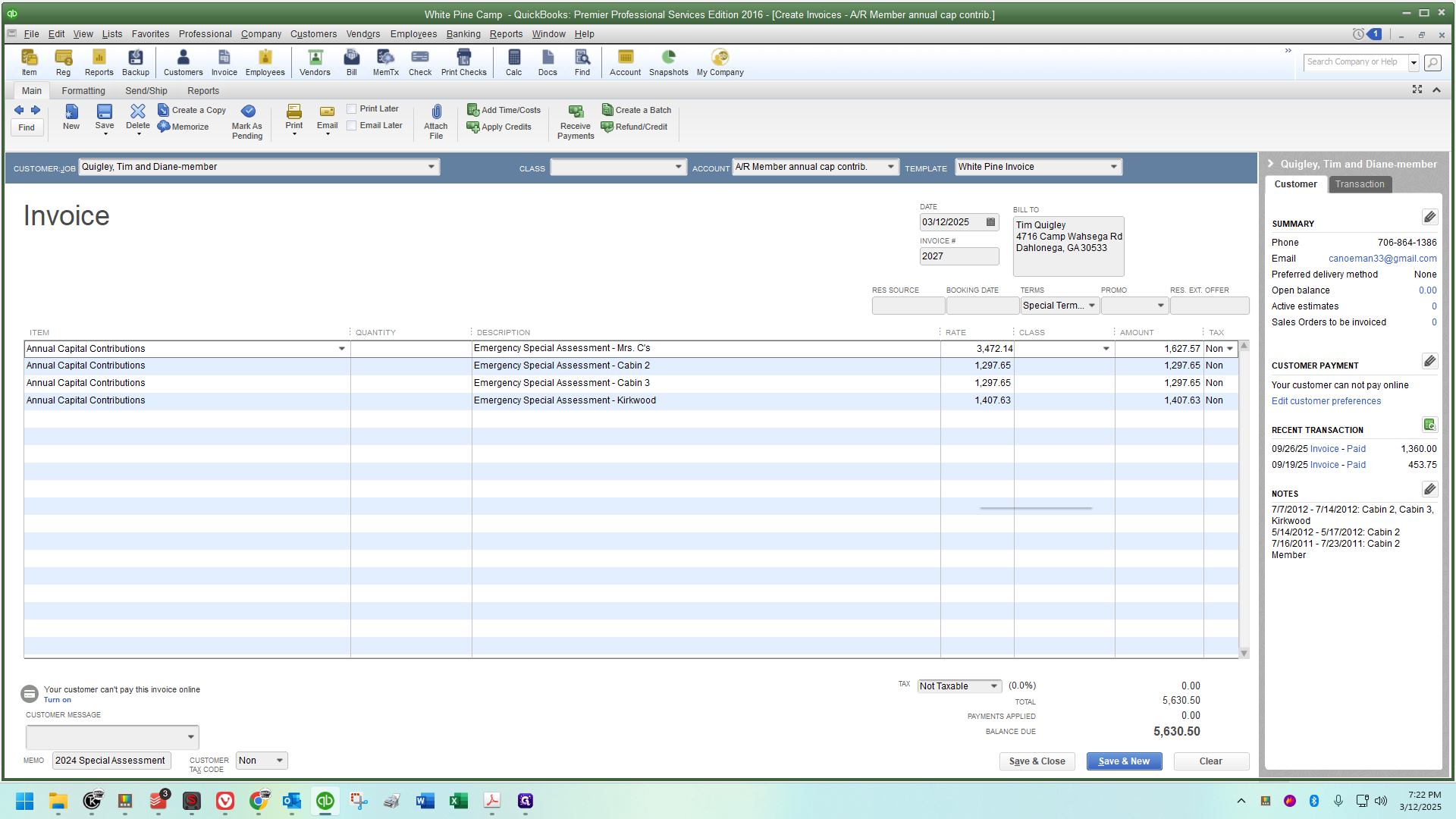The width and height of the screenshot is (1456, 819).
Task: Open MemTx memorized transactions icon
Action: pos(385,62)
